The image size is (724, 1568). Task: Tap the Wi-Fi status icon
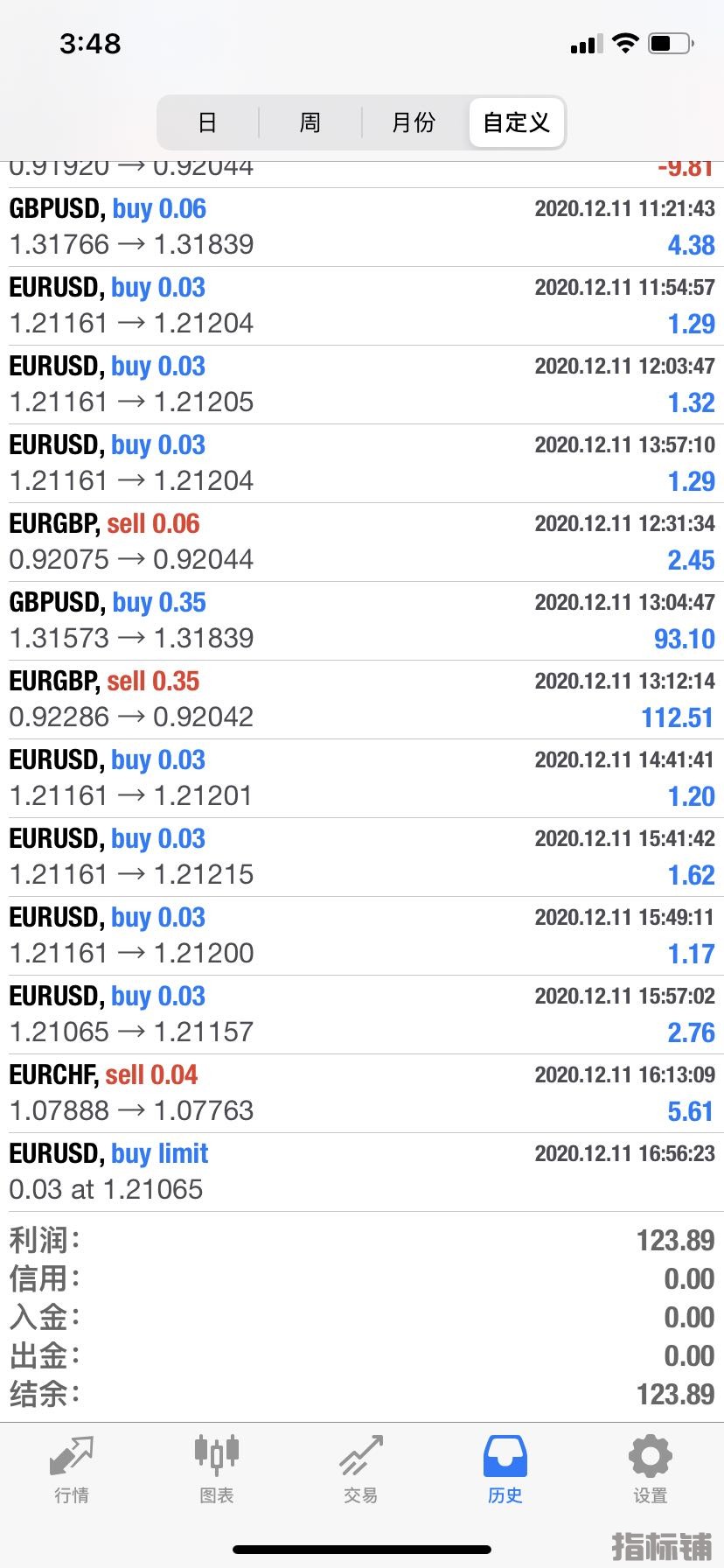click(x=625, y=43)
